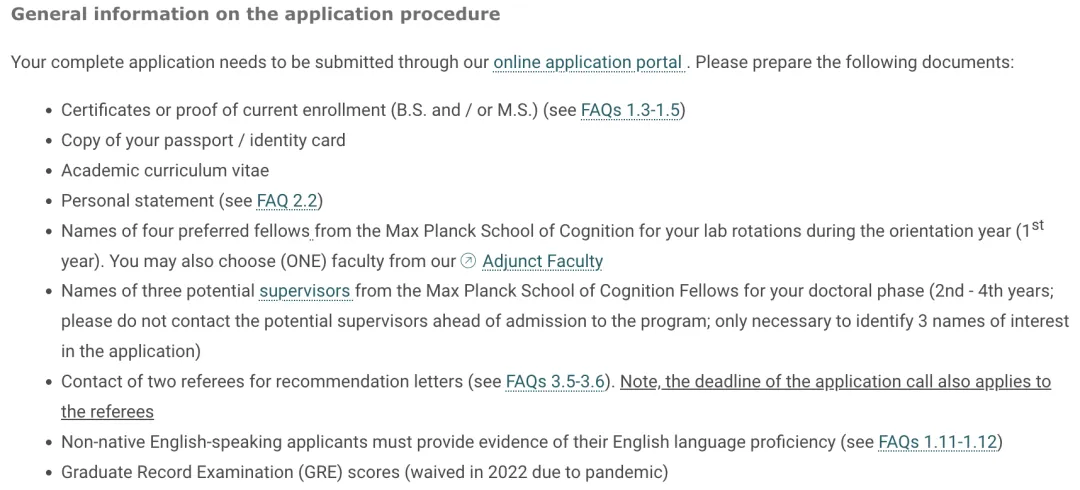Click the Copy of your passport bullet text
Image resolution: width=1080 pixels, height=490 pixels.
pos(203,141)
